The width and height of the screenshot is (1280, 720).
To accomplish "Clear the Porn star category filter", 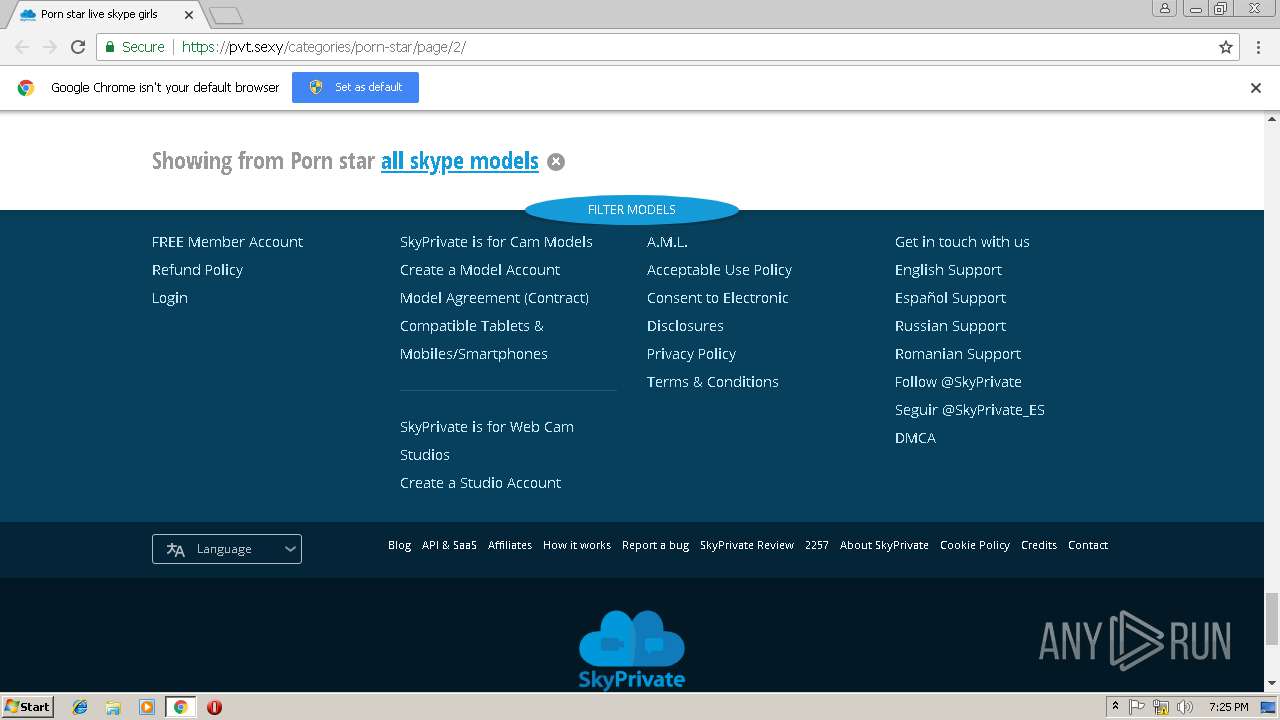I will (x=556, y=162).
